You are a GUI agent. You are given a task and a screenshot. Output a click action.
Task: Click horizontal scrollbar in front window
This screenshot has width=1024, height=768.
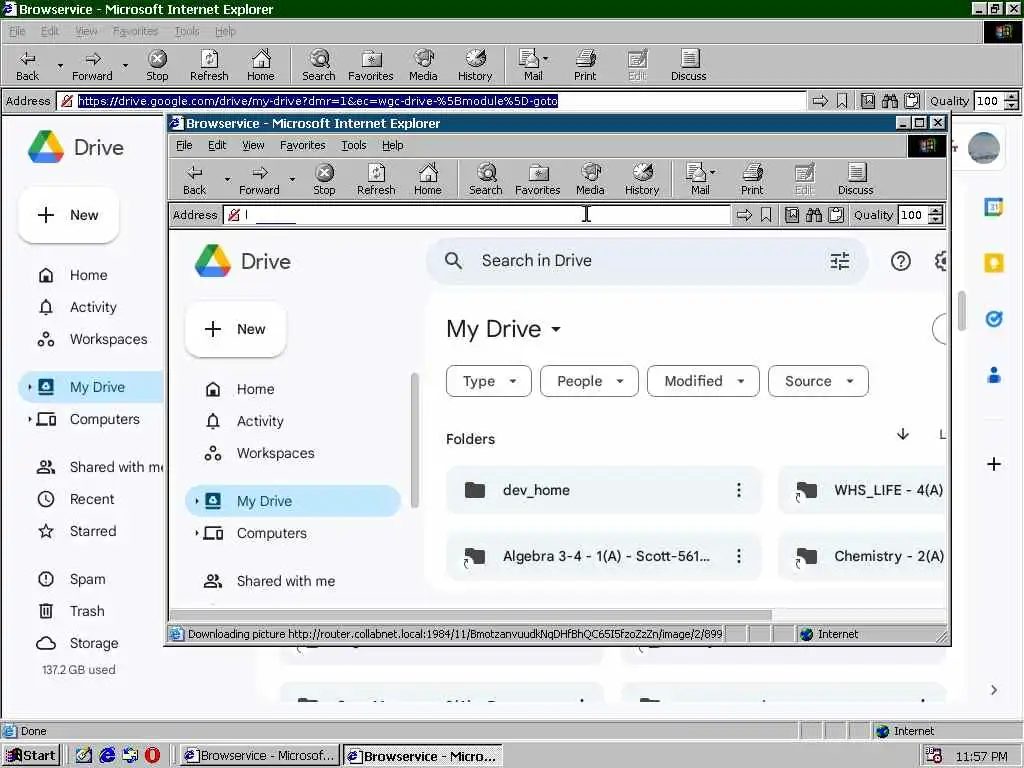click(471, 615)
